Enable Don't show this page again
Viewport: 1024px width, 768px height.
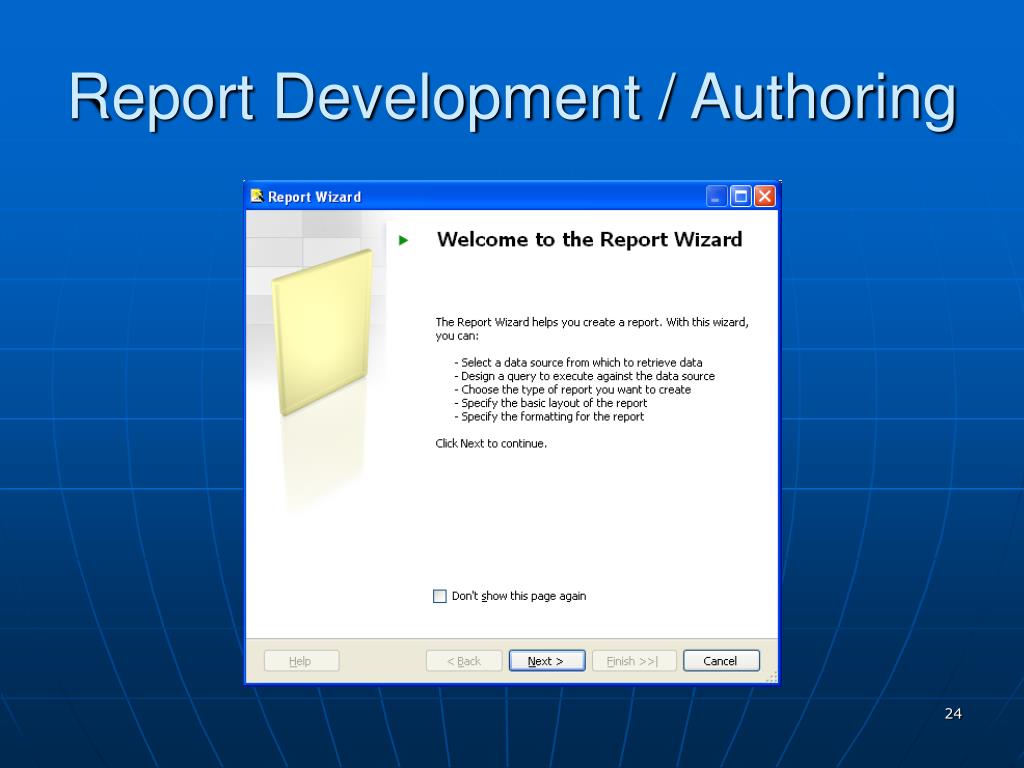pos(440,596)
